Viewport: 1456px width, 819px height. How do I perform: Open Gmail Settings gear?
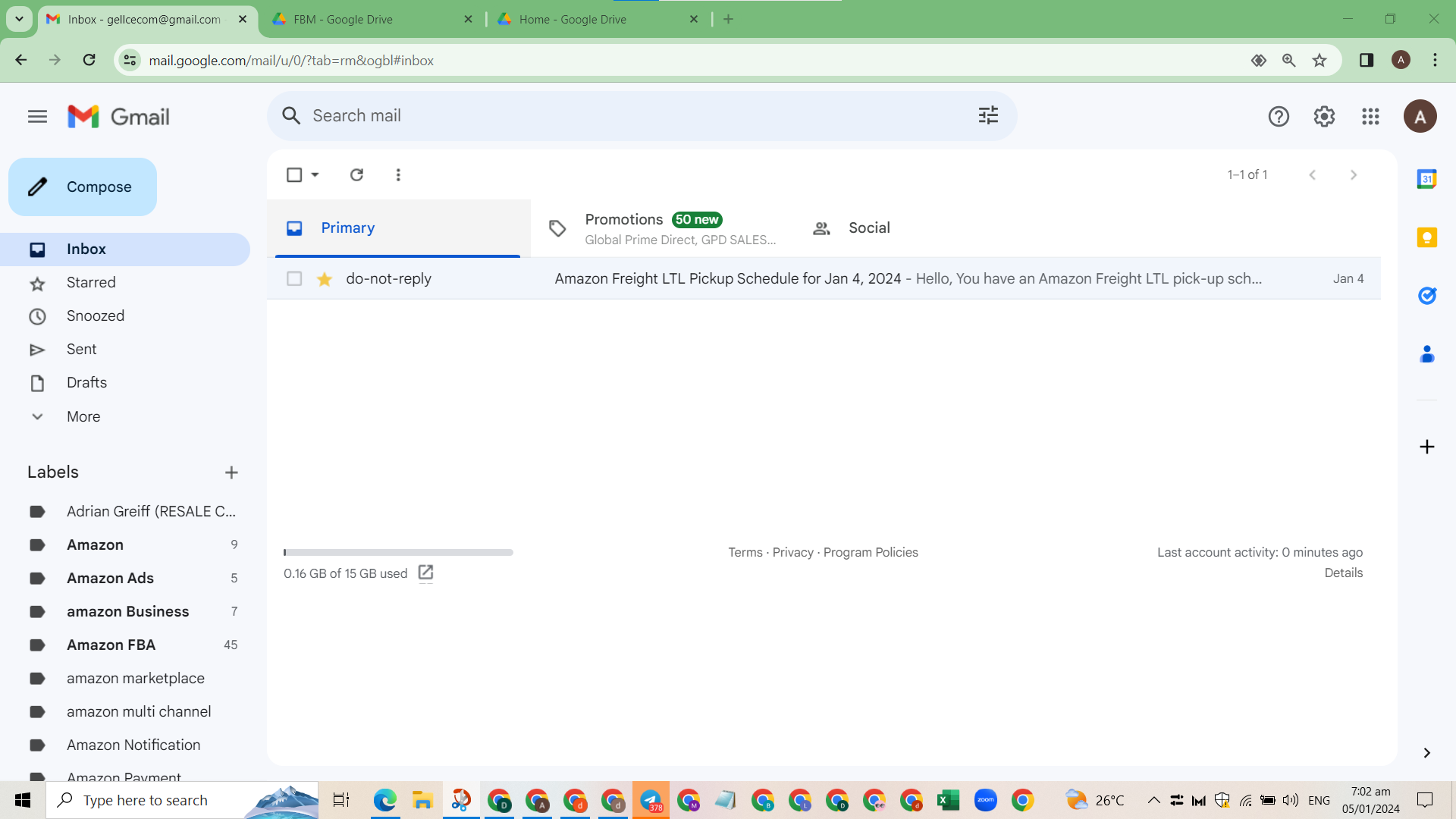coord(1324,116)
